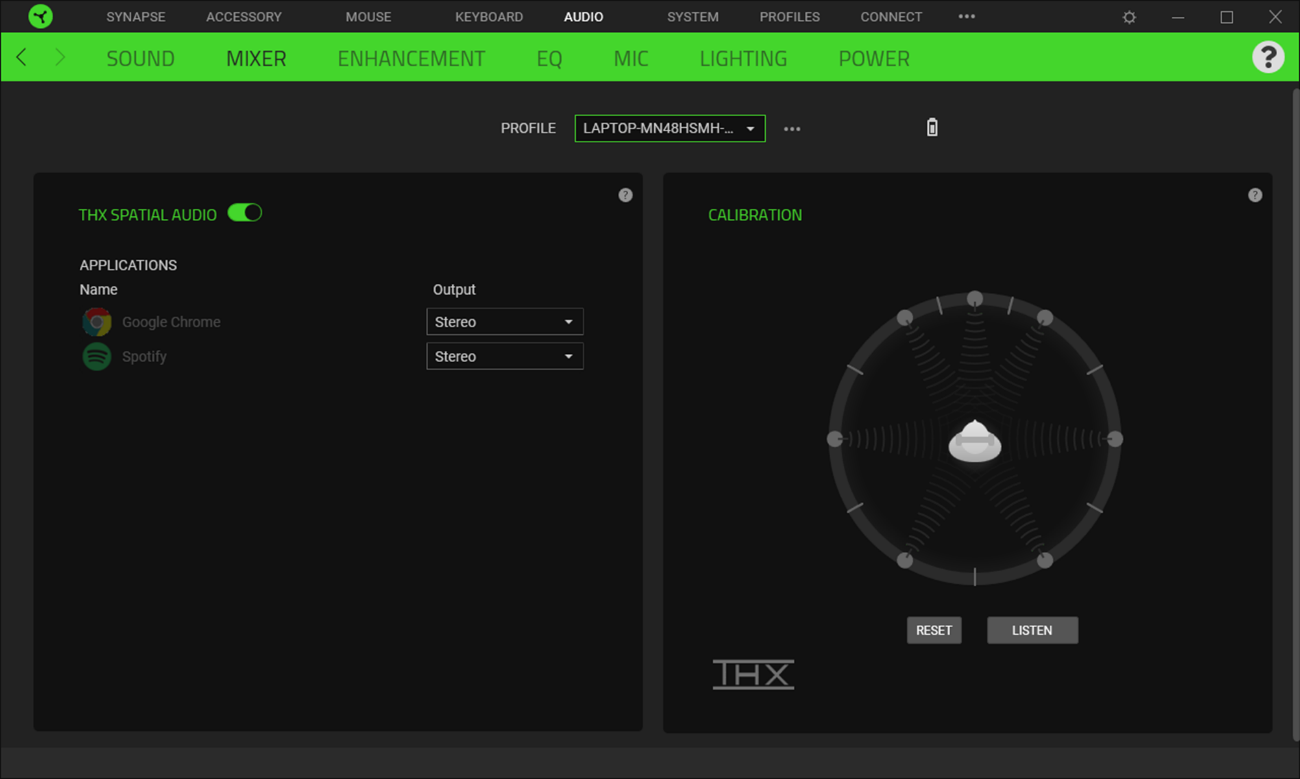Check headset battery status icon
Image resolution: width=1300 pixels, height=779 pixels.
click(x=931, y=127)
